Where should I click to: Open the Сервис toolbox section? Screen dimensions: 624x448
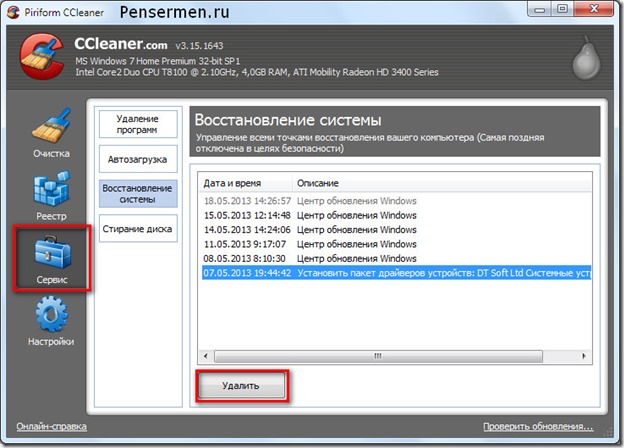(52, 259)
